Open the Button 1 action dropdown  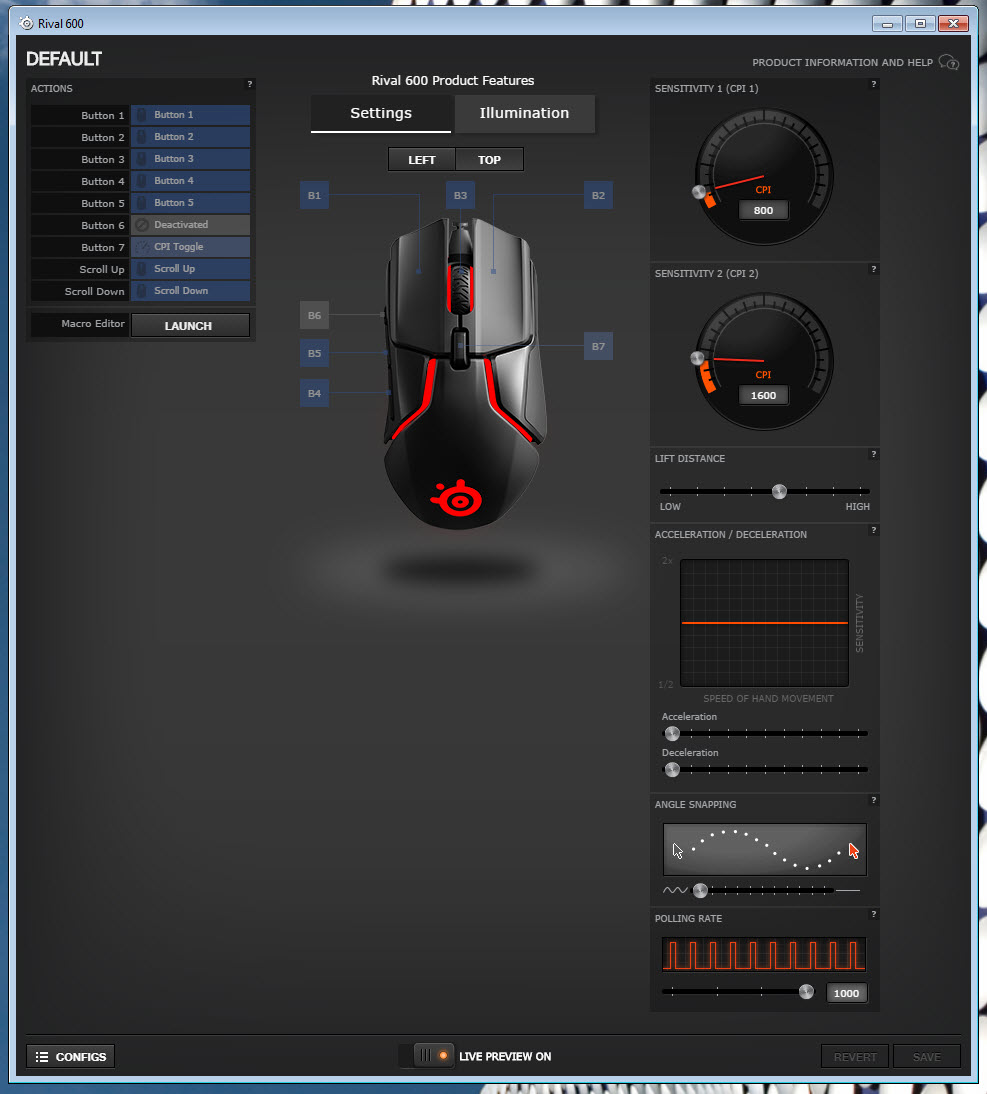(190, 115)
